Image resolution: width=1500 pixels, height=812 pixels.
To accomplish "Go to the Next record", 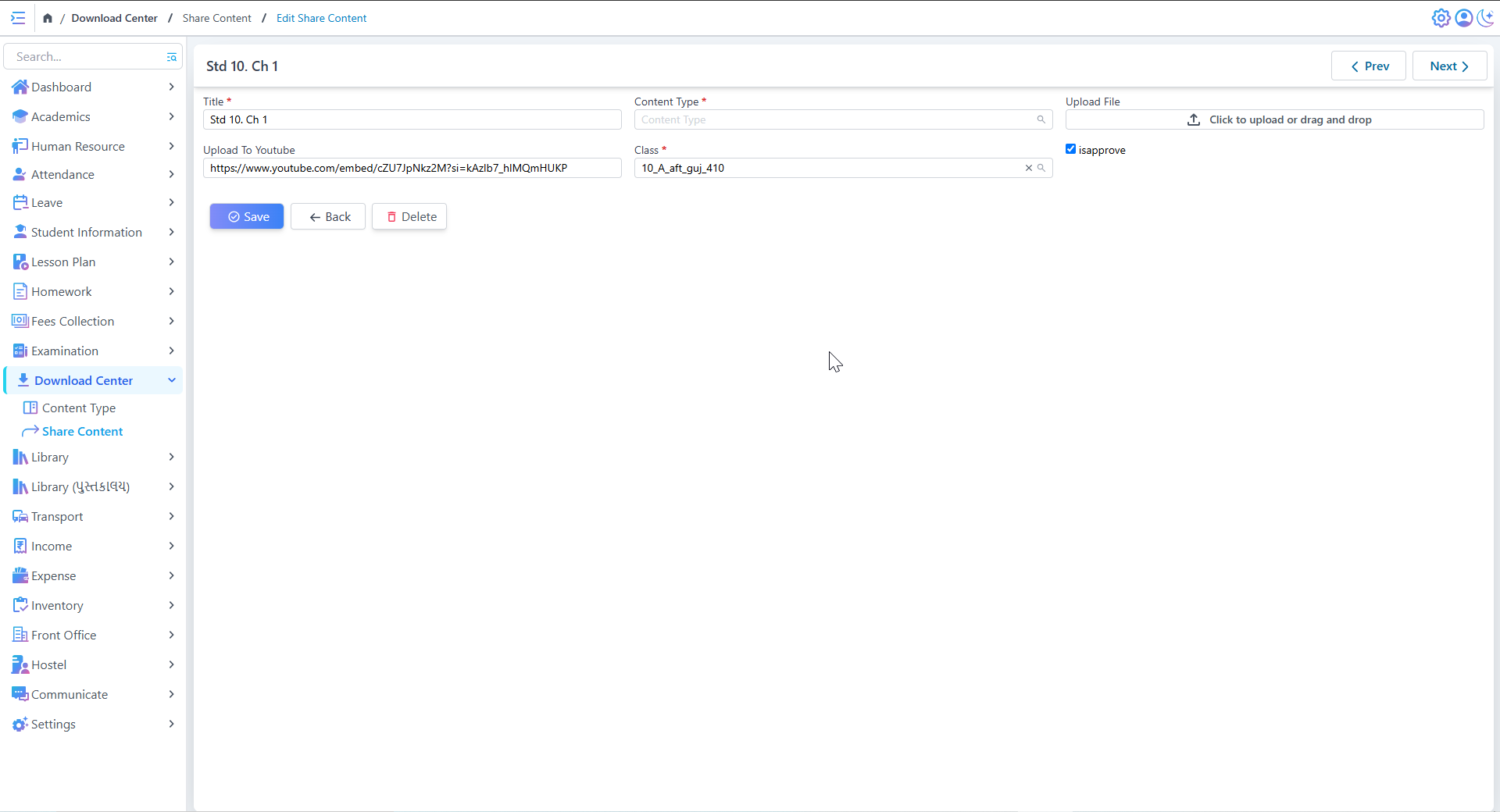I will [x=1449, y=66].
